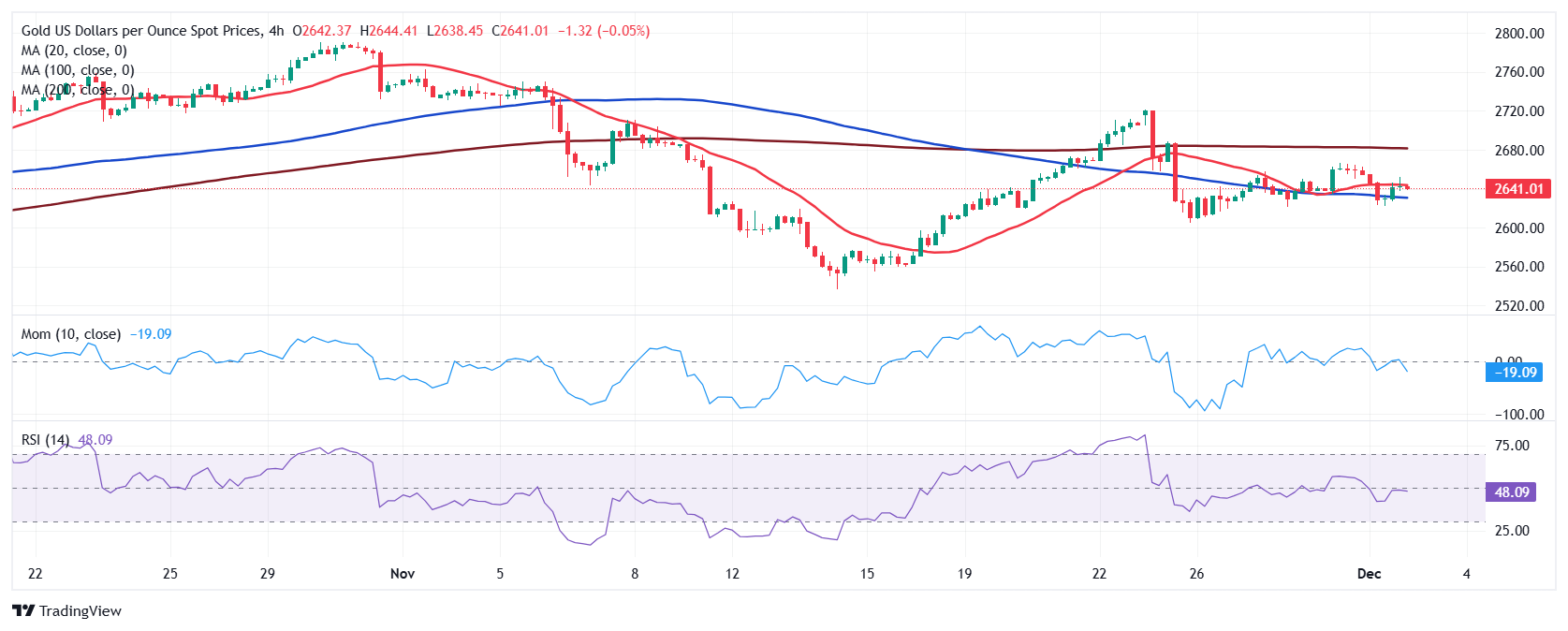Click the Mom (10, close) indicator label
Viewport: 1568px width, 631px height.
coord(71,334)
